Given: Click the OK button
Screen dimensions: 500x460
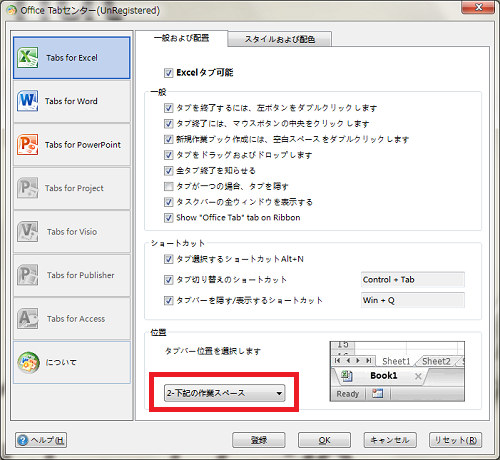Looking at the screenshot, I should pyautogui.click(x=324, y=440).
